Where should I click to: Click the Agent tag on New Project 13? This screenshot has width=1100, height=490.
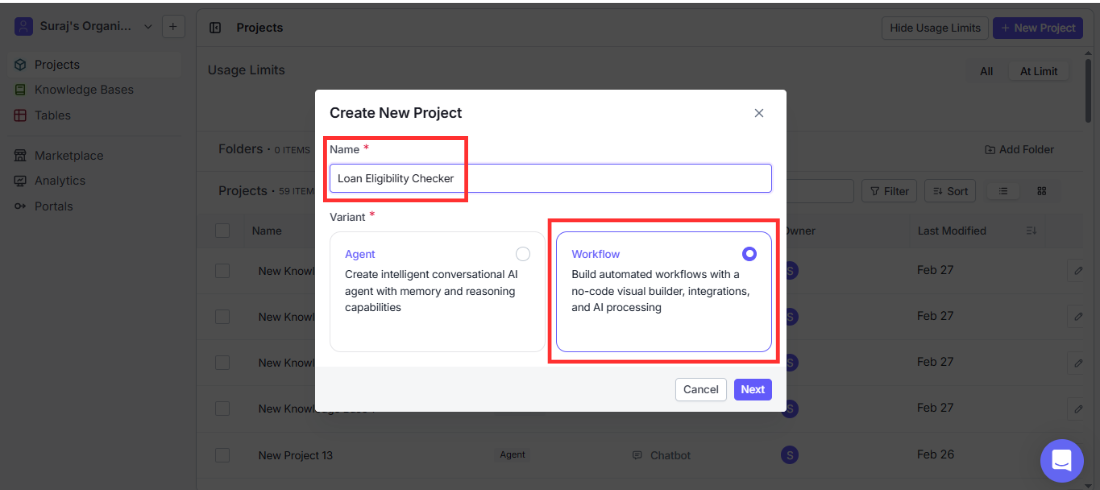point(513,455)
